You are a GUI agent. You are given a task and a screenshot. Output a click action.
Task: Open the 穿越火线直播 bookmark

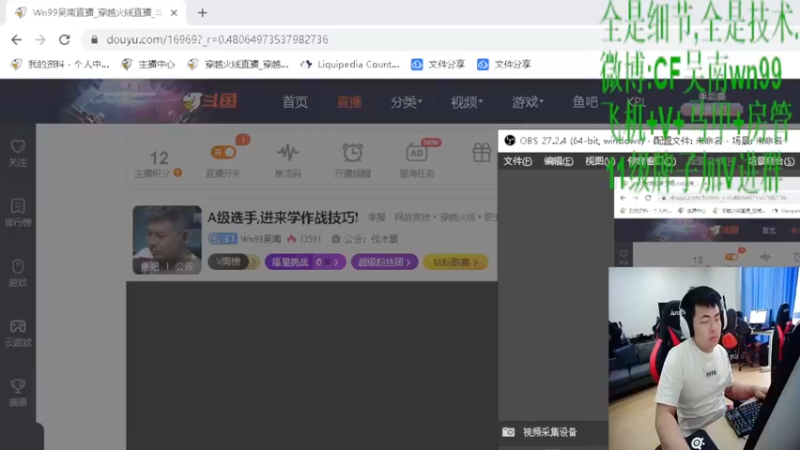238,64
